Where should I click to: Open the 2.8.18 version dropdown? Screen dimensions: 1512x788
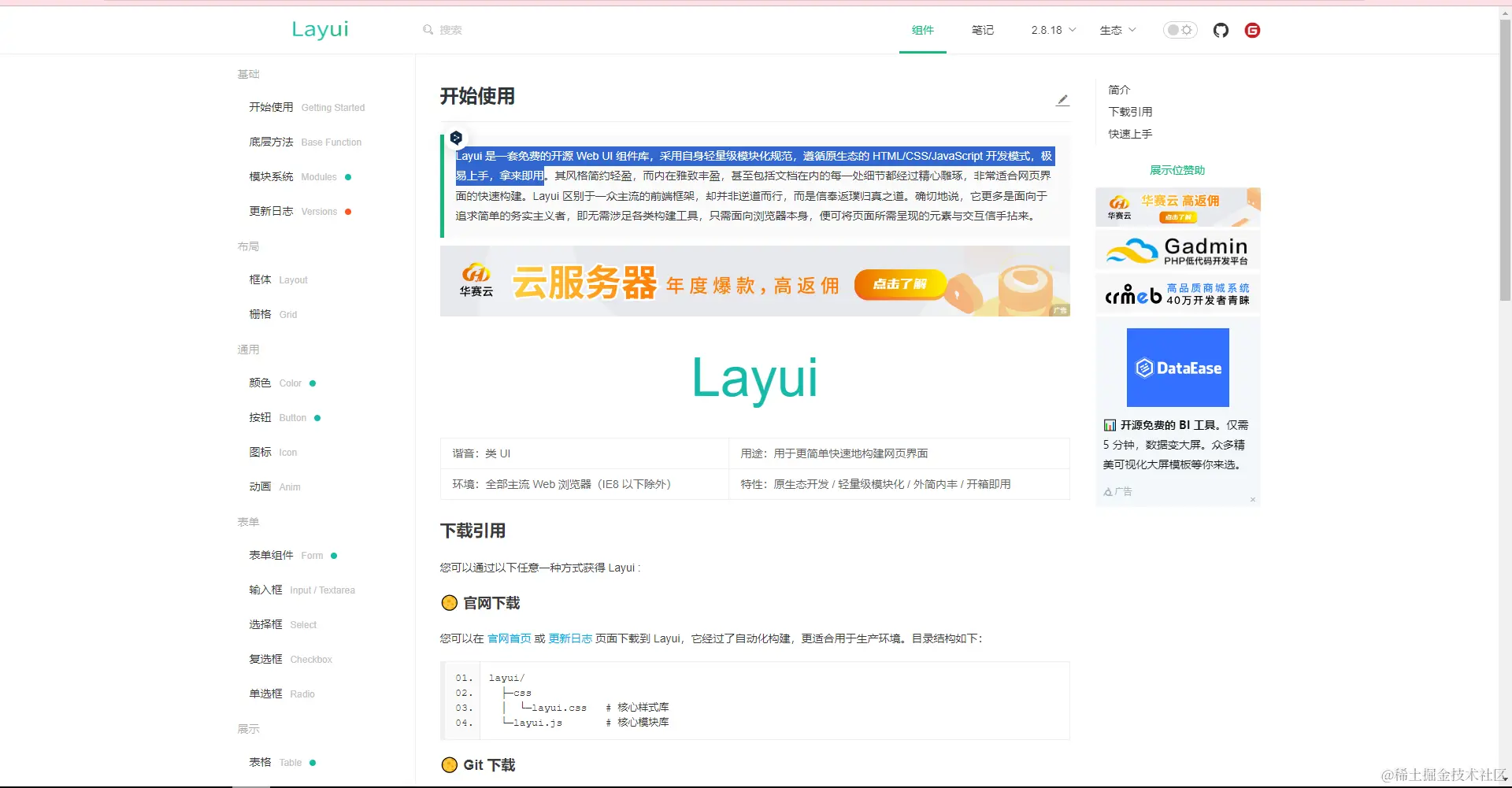click(x=1053, y=30)
